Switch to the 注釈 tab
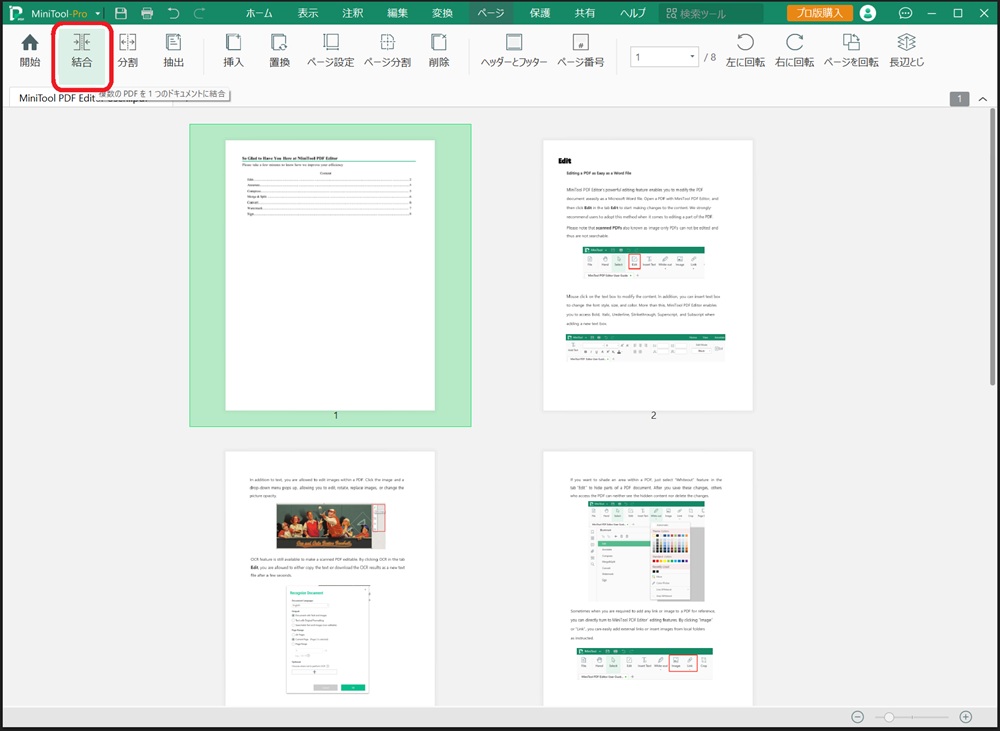The width and height of the screenshot is (1000, 731). pos(352,13)
